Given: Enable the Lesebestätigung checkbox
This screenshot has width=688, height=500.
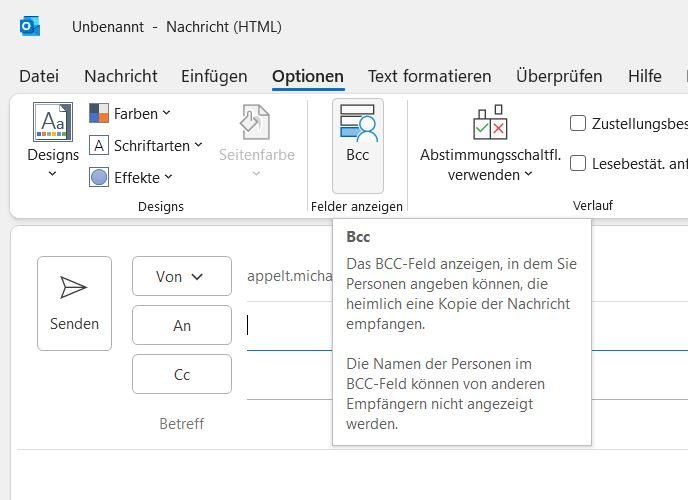Looking at the screenshot, I should (x=578, y=163).
